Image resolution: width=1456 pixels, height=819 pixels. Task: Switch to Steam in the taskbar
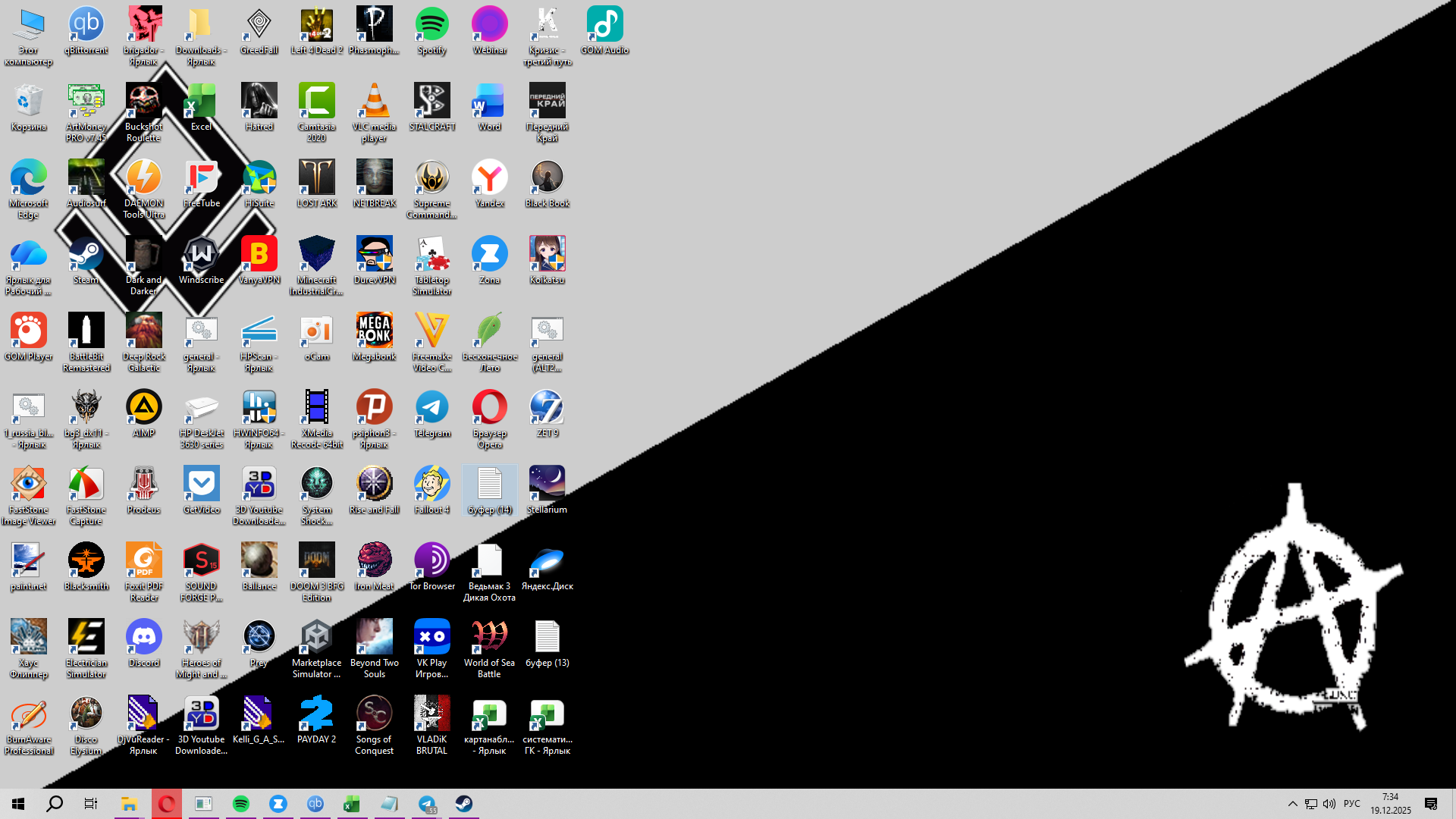[x=463, y=804]
